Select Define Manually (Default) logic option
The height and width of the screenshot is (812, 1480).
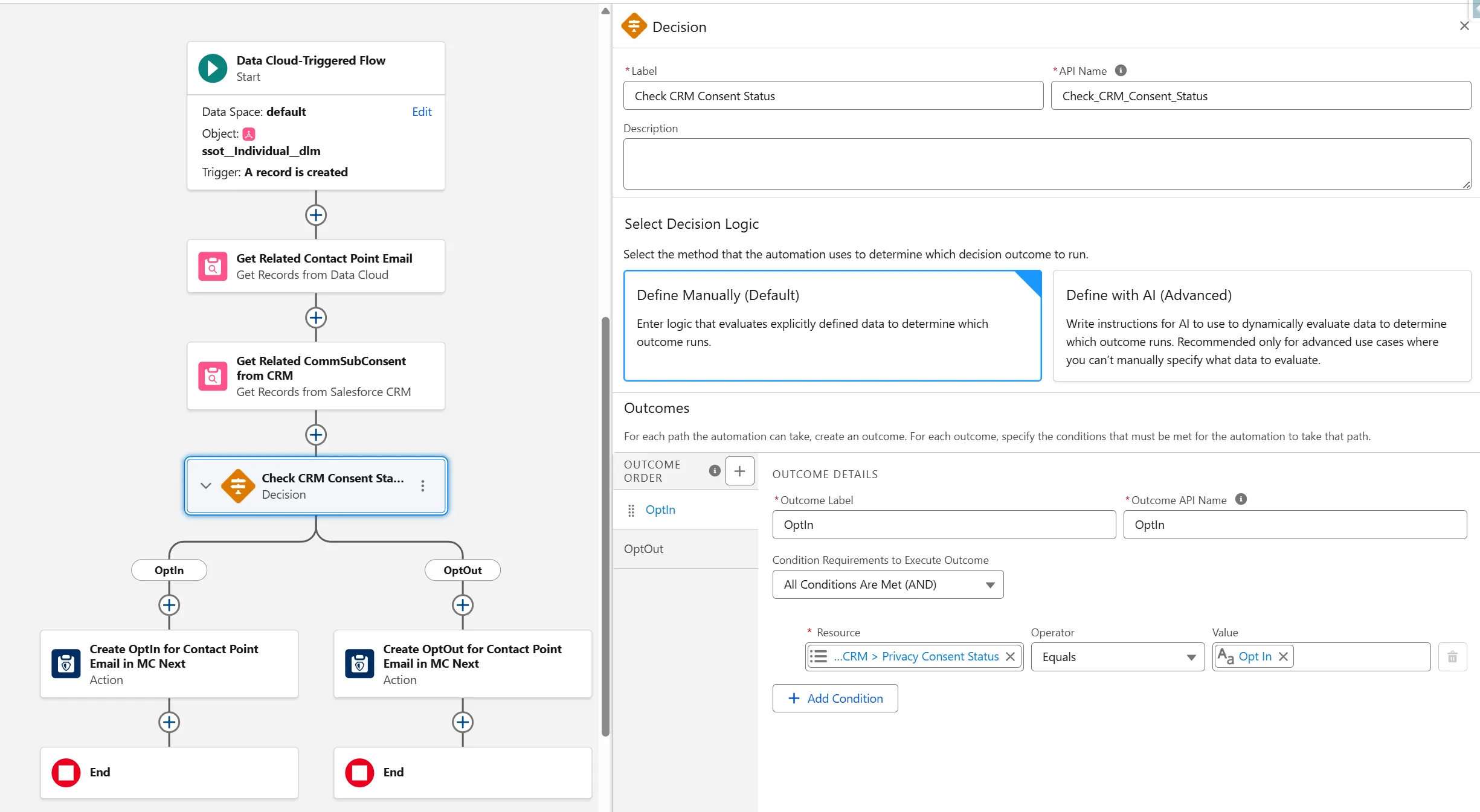click(x=832, y=325)
